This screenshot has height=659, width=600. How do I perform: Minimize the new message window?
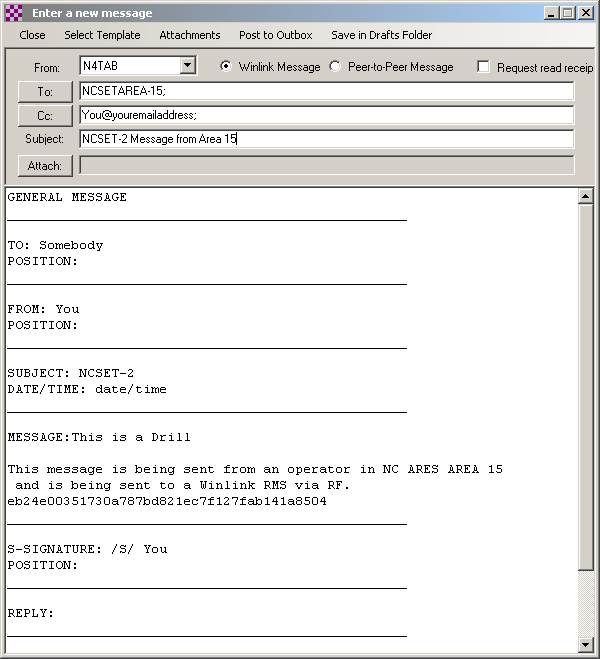point(550,13)
